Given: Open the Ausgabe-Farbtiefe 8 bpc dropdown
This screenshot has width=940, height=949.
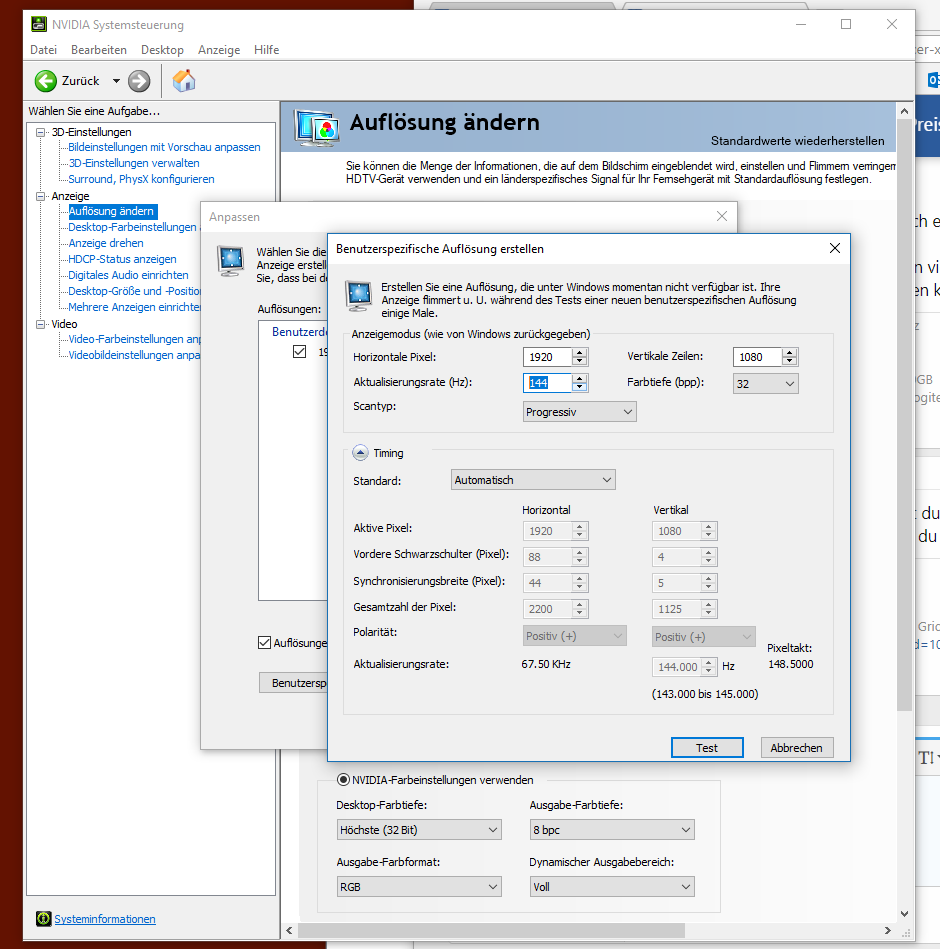Looking at the screenshot, I should [x=612, y=830].
